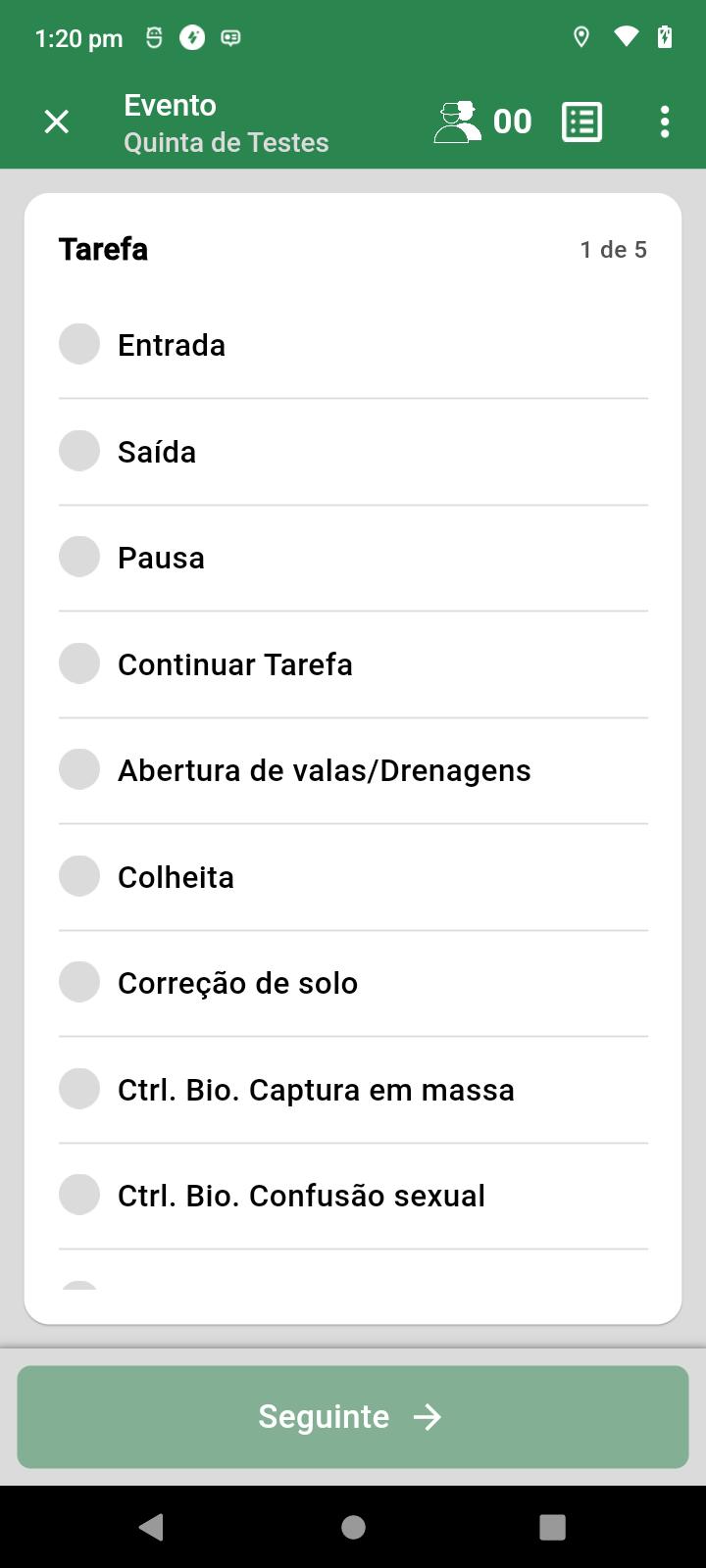The image size is (706, 1568).
Task: Select Ctrl. Bio. Confusão sexual
Action: click(353, 1196)
